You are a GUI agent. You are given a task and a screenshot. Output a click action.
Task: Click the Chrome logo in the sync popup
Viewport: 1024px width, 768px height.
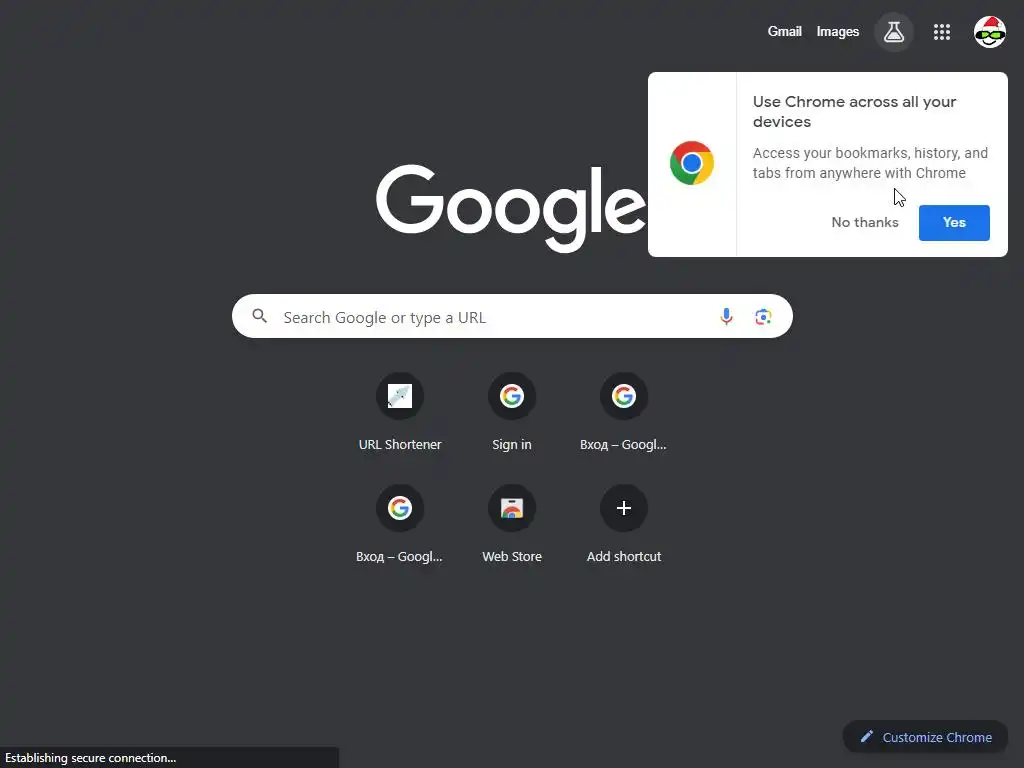click(692, 163)
